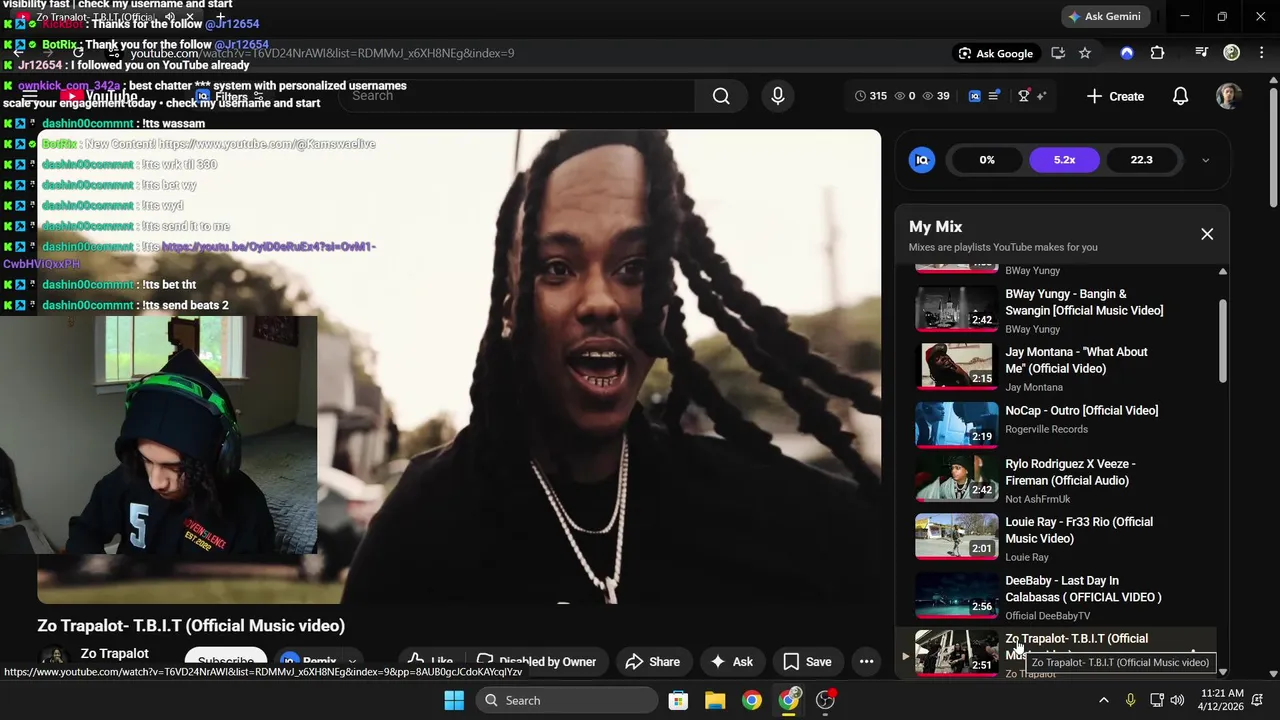Click the browser address bar URL
The image size is (1280, 720).
coord(322,53)
